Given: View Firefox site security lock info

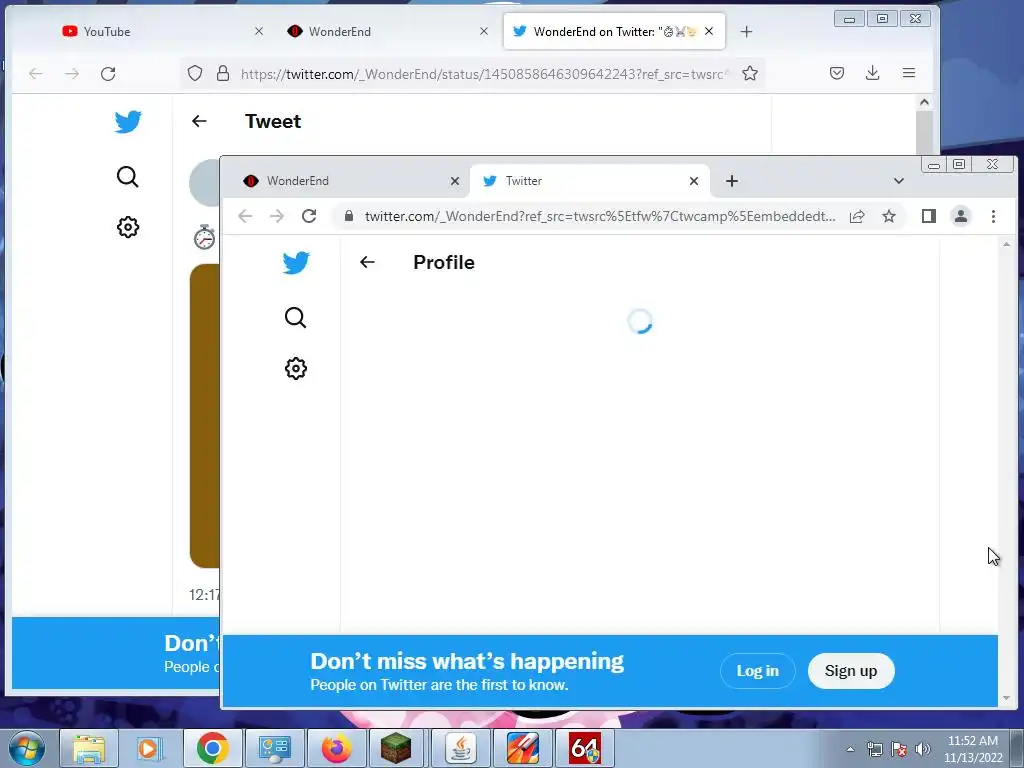Looking at the screenshot, I should [223, 73].
